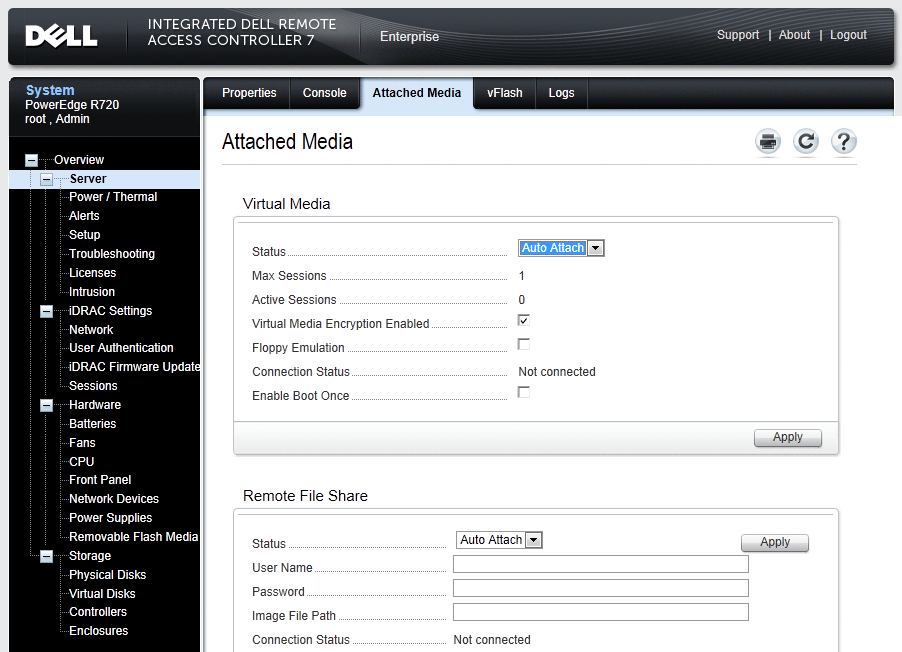Log out via the Logout link
This screenshot has width=902, height=652.
tap(849, 35)
